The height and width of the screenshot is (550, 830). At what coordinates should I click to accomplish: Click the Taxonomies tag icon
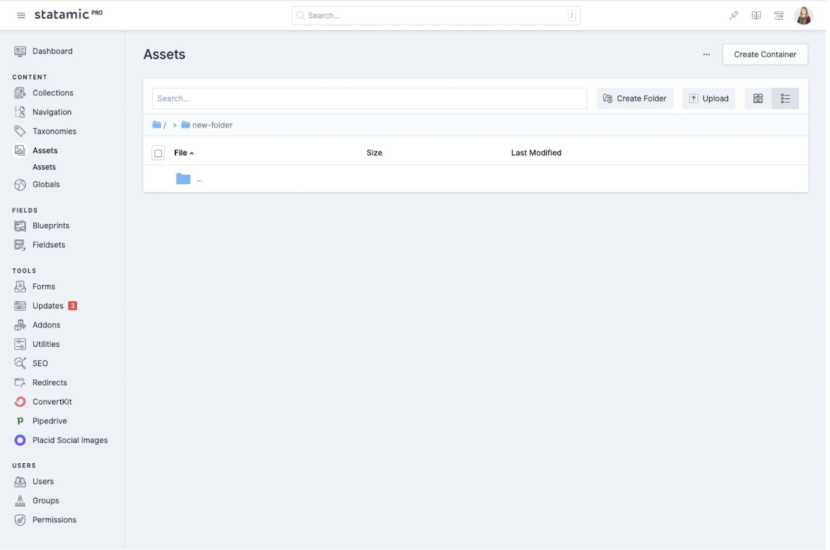tap(20, 131)
